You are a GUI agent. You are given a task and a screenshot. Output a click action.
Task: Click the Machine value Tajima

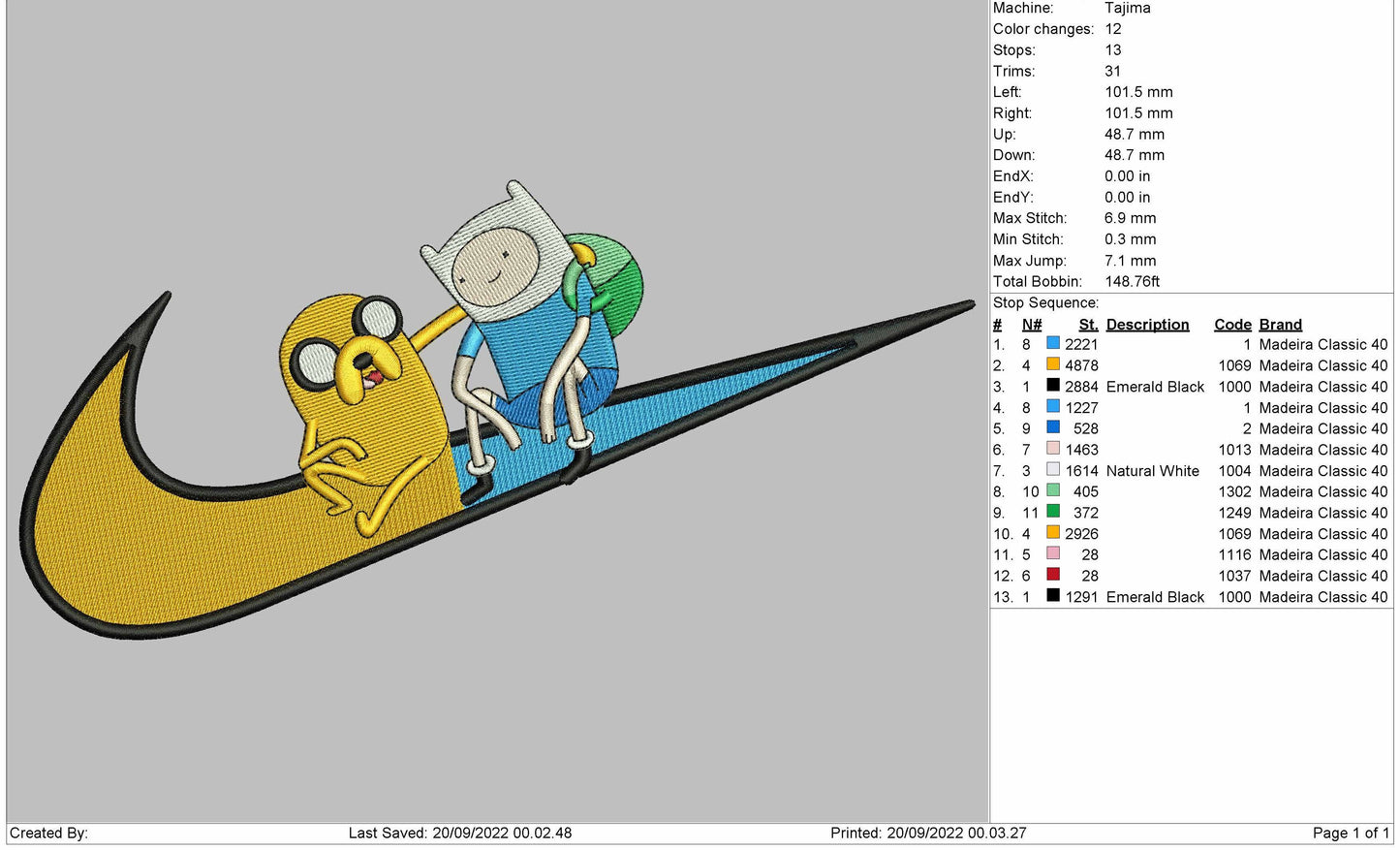point(1127,8)
